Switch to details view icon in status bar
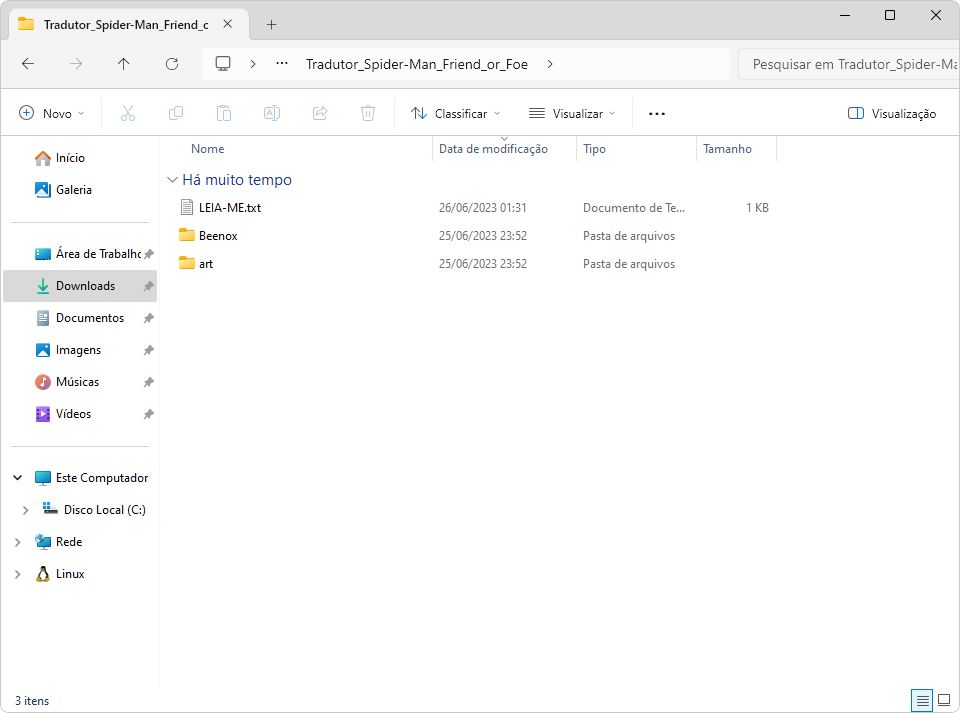The image size is (960, 713). [x=922, y=700]
